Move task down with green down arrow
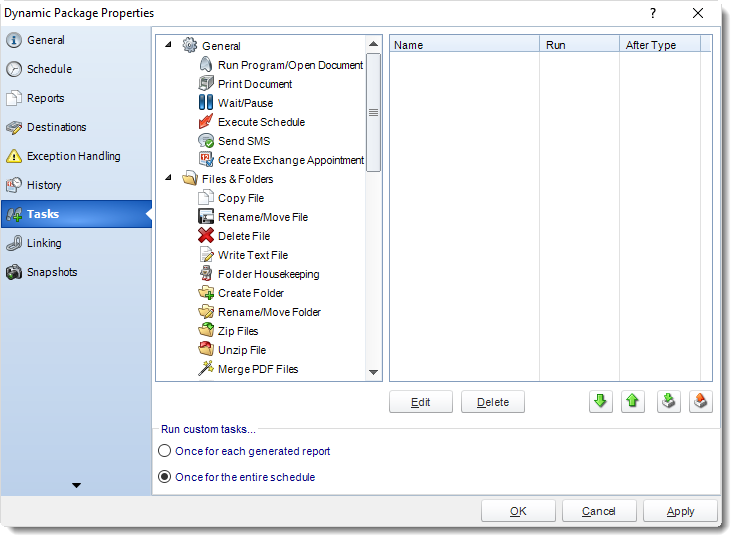The image size is (737, 542). pos(600,401)
